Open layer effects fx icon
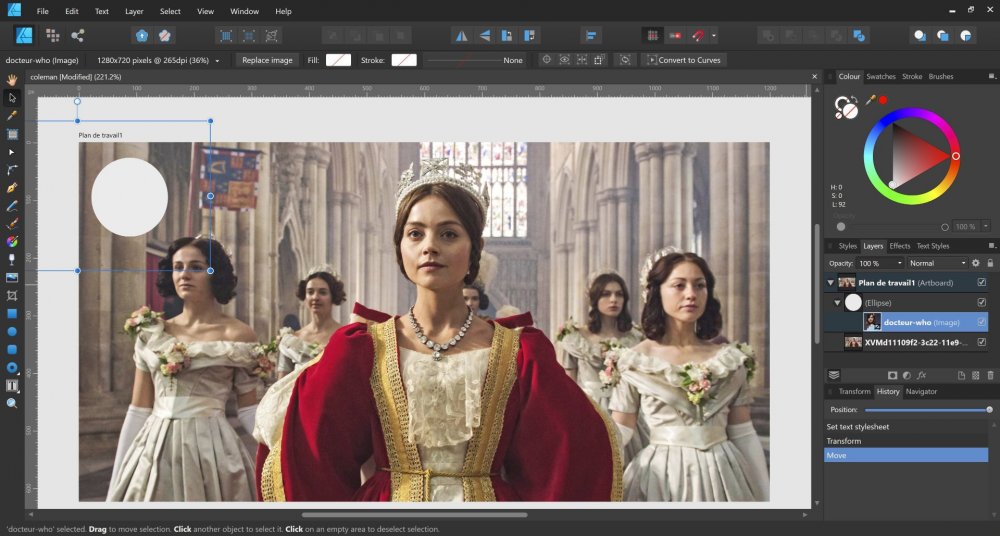Viewport: 1000px width, 536px height. 921,375
